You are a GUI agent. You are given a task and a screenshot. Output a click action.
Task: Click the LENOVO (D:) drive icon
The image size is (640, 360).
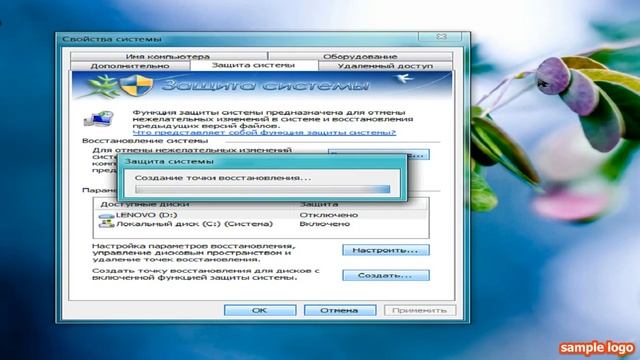click(107, 215)
